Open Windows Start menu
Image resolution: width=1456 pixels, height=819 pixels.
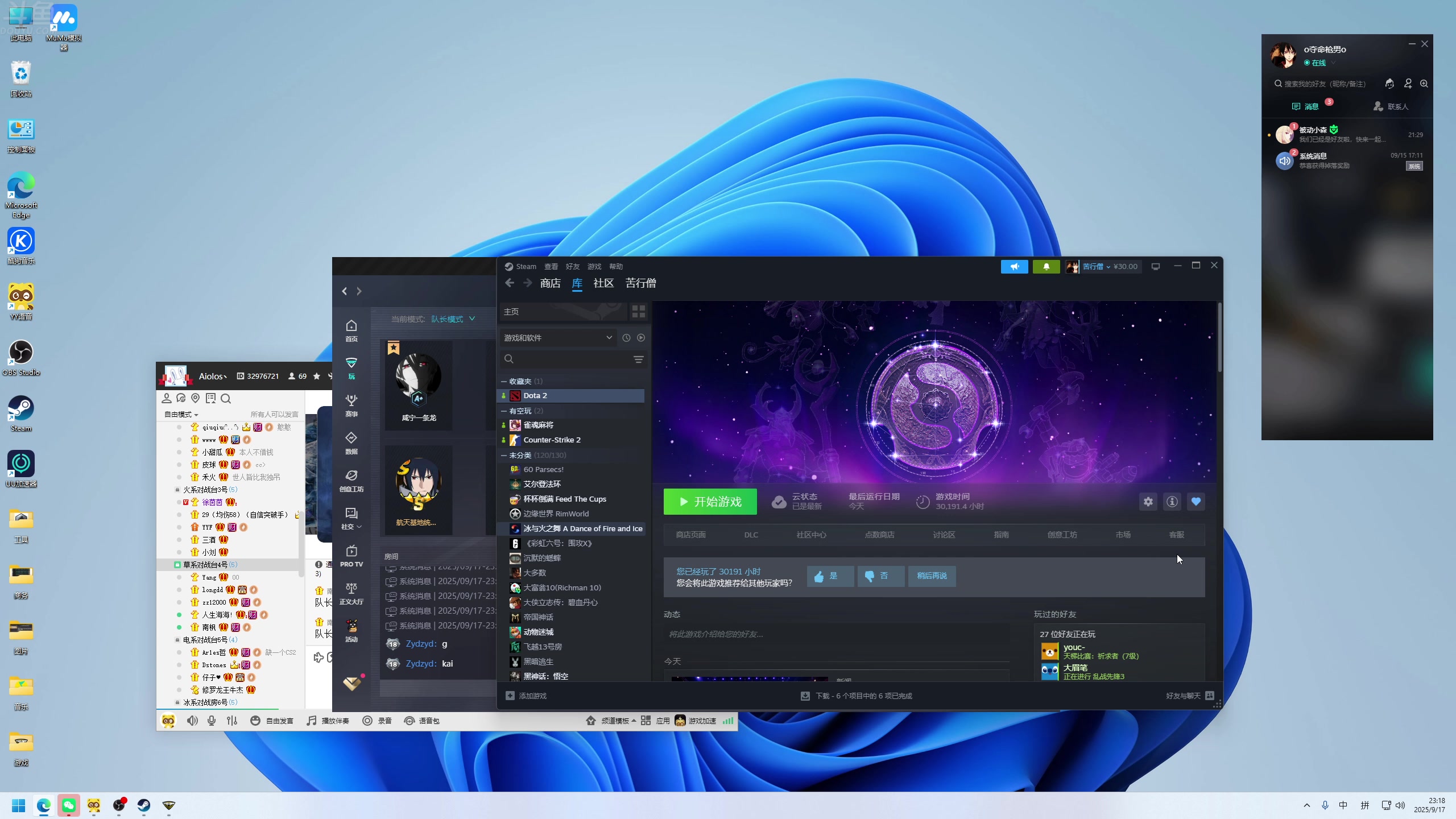click(x=19, y=805)
